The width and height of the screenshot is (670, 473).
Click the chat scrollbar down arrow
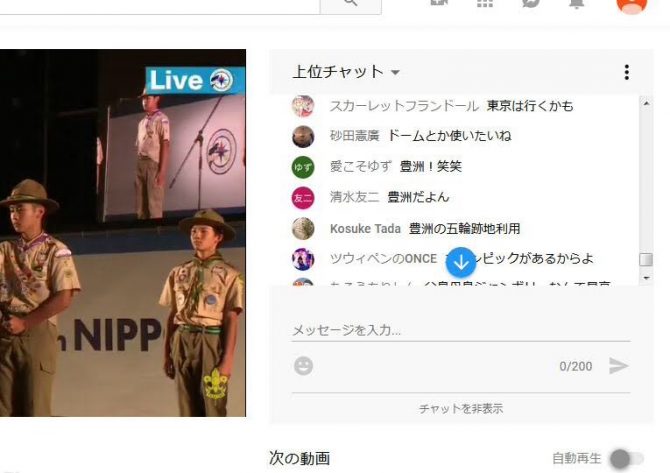click(x=646, y=278)
